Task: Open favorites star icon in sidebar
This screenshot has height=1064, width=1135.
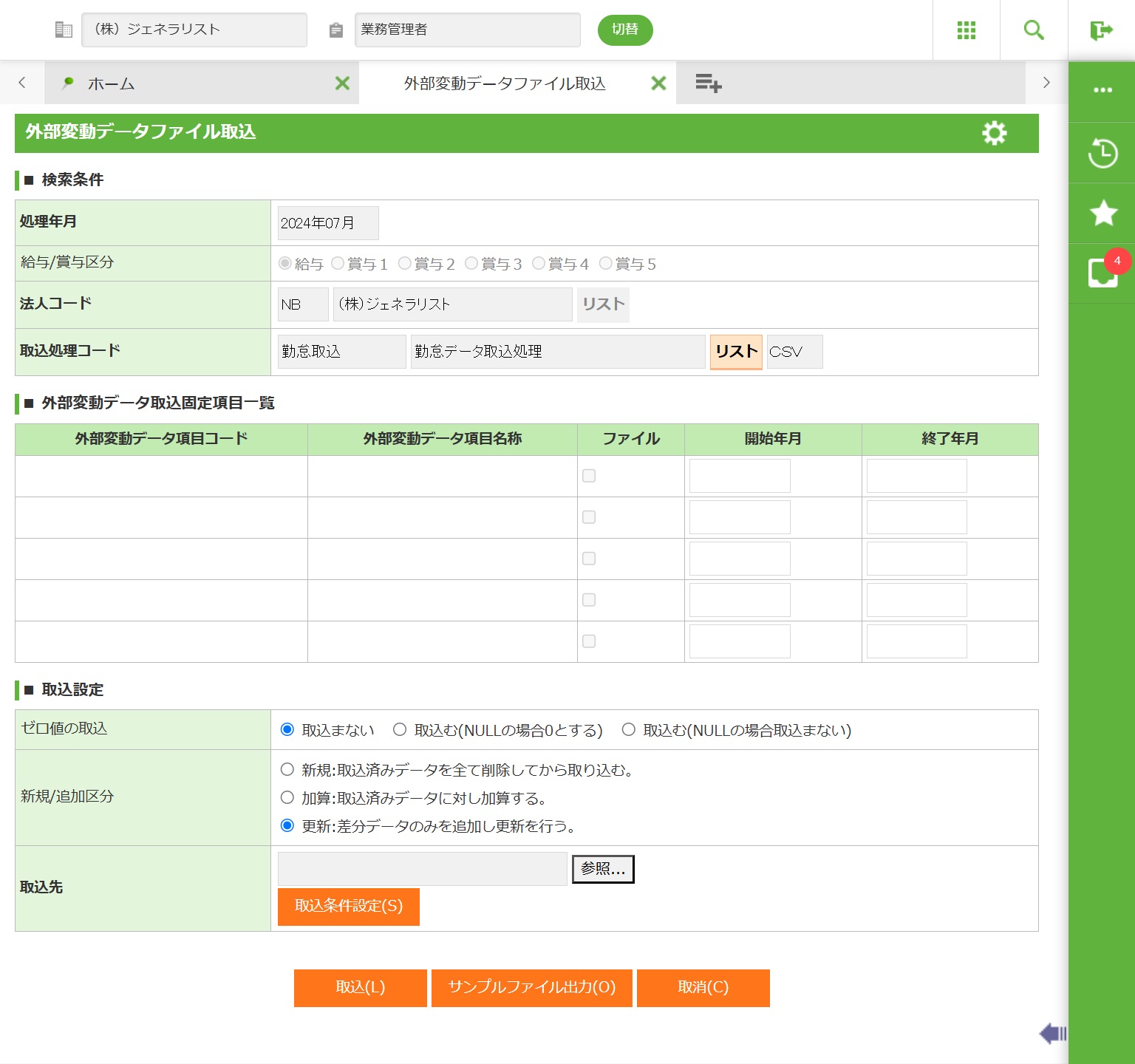Action: (x=1102, y=214)
